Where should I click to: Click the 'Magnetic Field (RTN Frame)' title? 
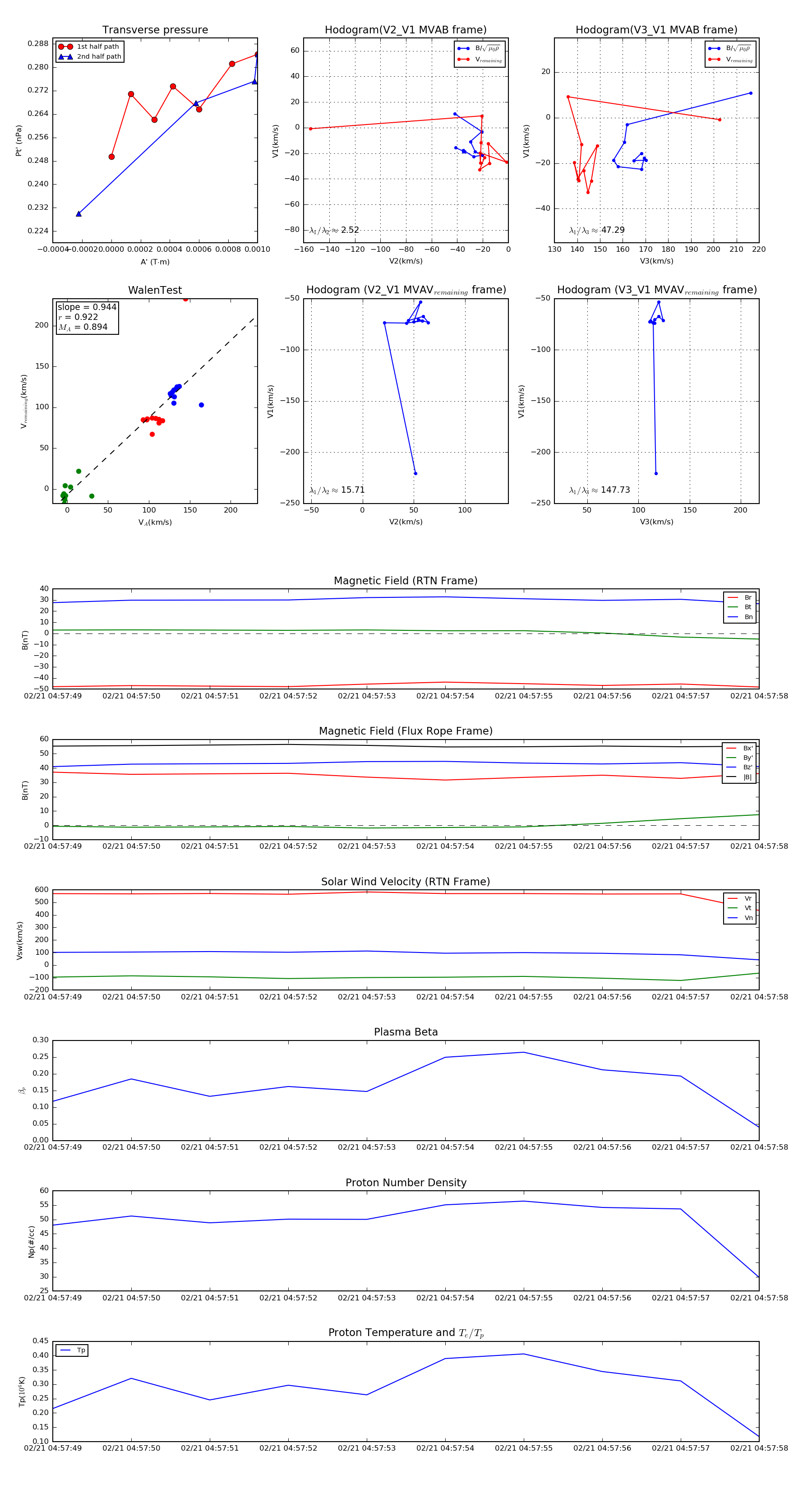point(406,581)
